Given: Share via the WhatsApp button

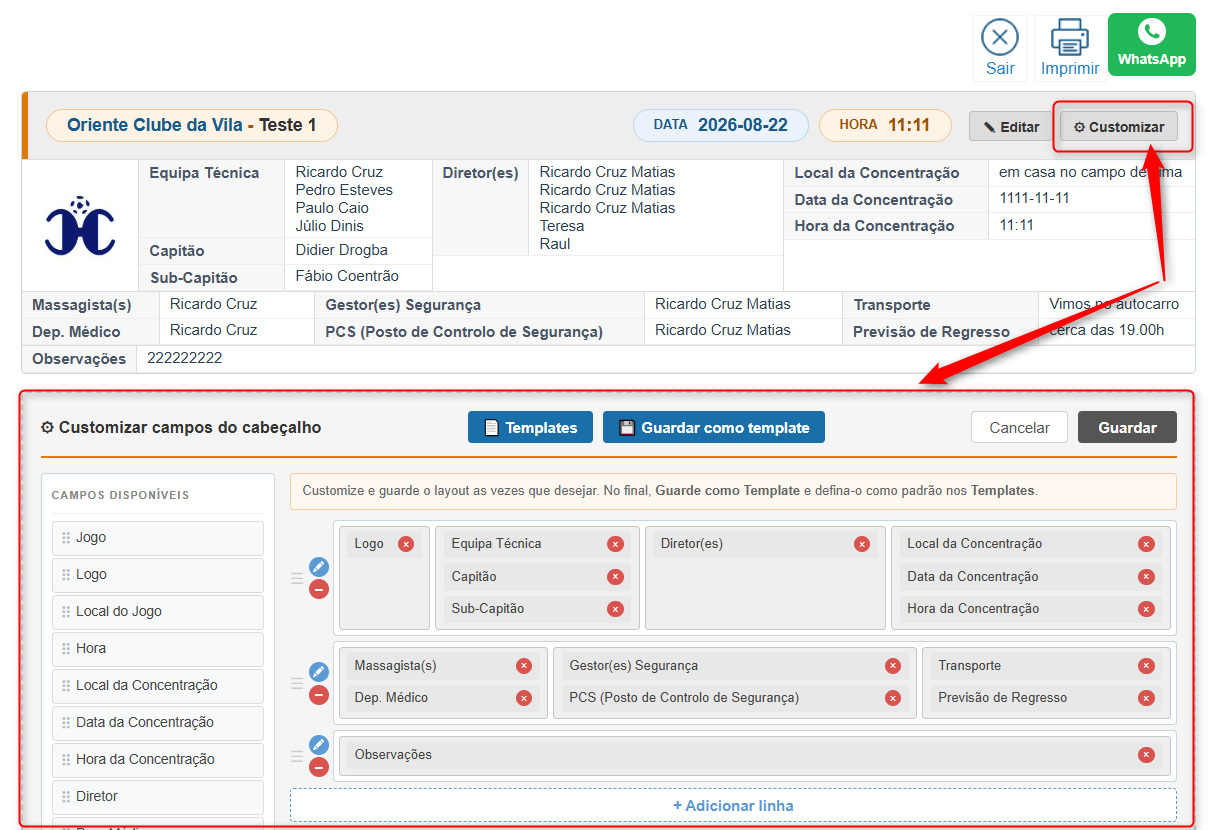Looking at the screenshot, I should coord(1151,44).
